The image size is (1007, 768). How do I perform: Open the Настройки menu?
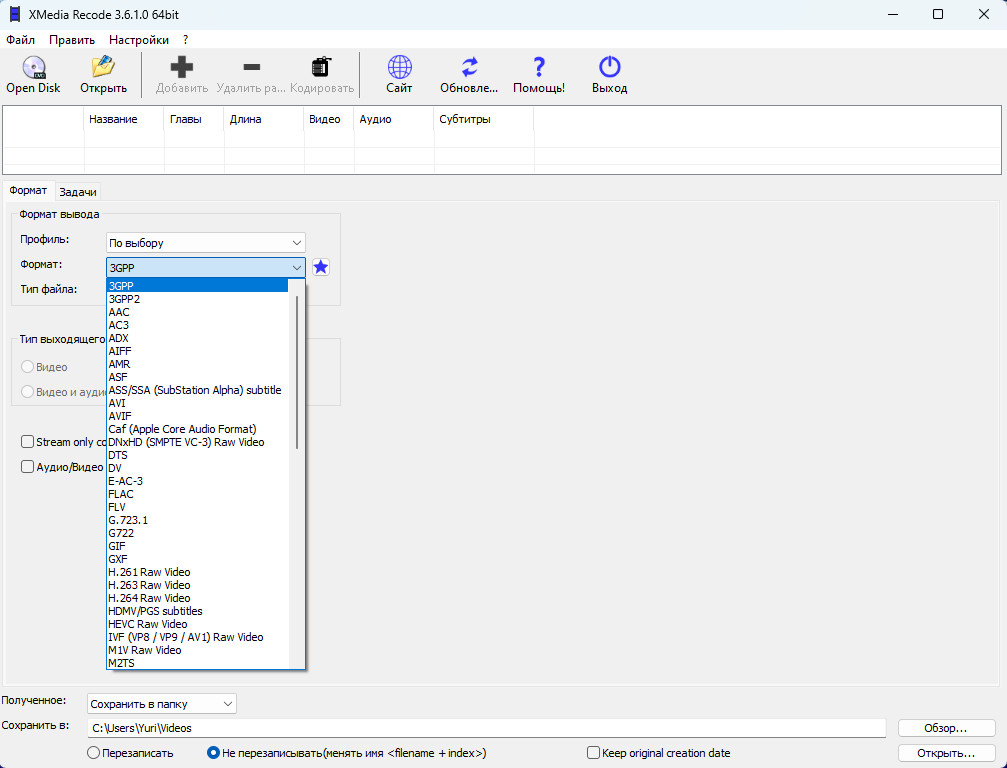(139, 40)
